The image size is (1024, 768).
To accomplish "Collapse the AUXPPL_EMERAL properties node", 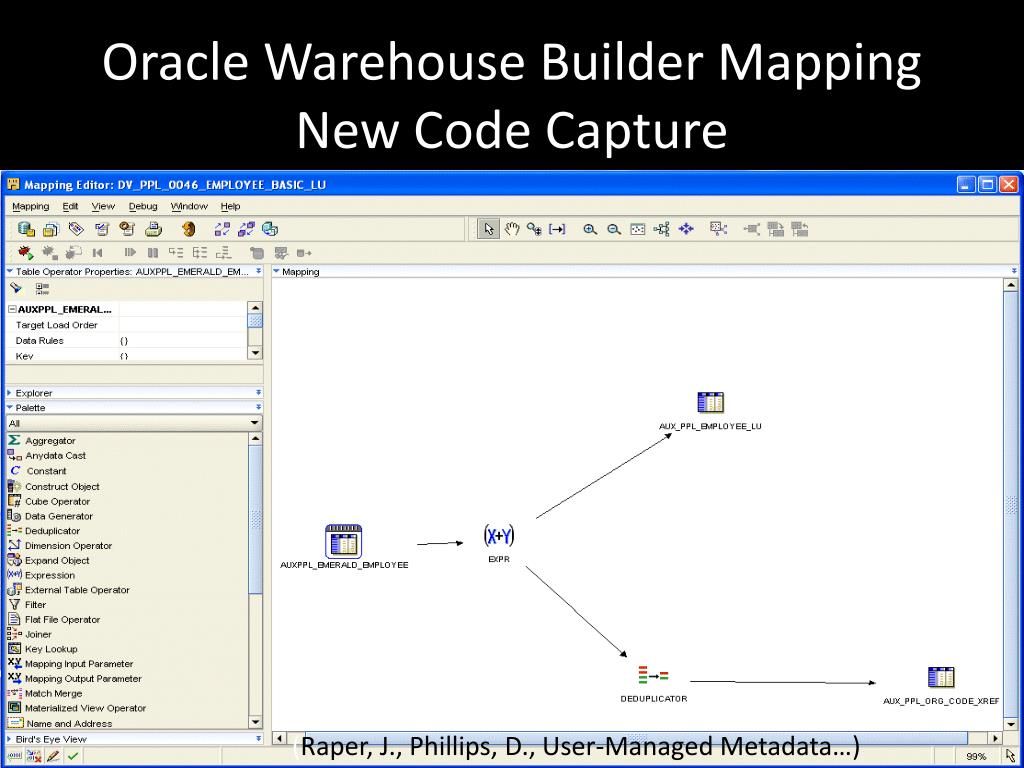I will (10, 310).
